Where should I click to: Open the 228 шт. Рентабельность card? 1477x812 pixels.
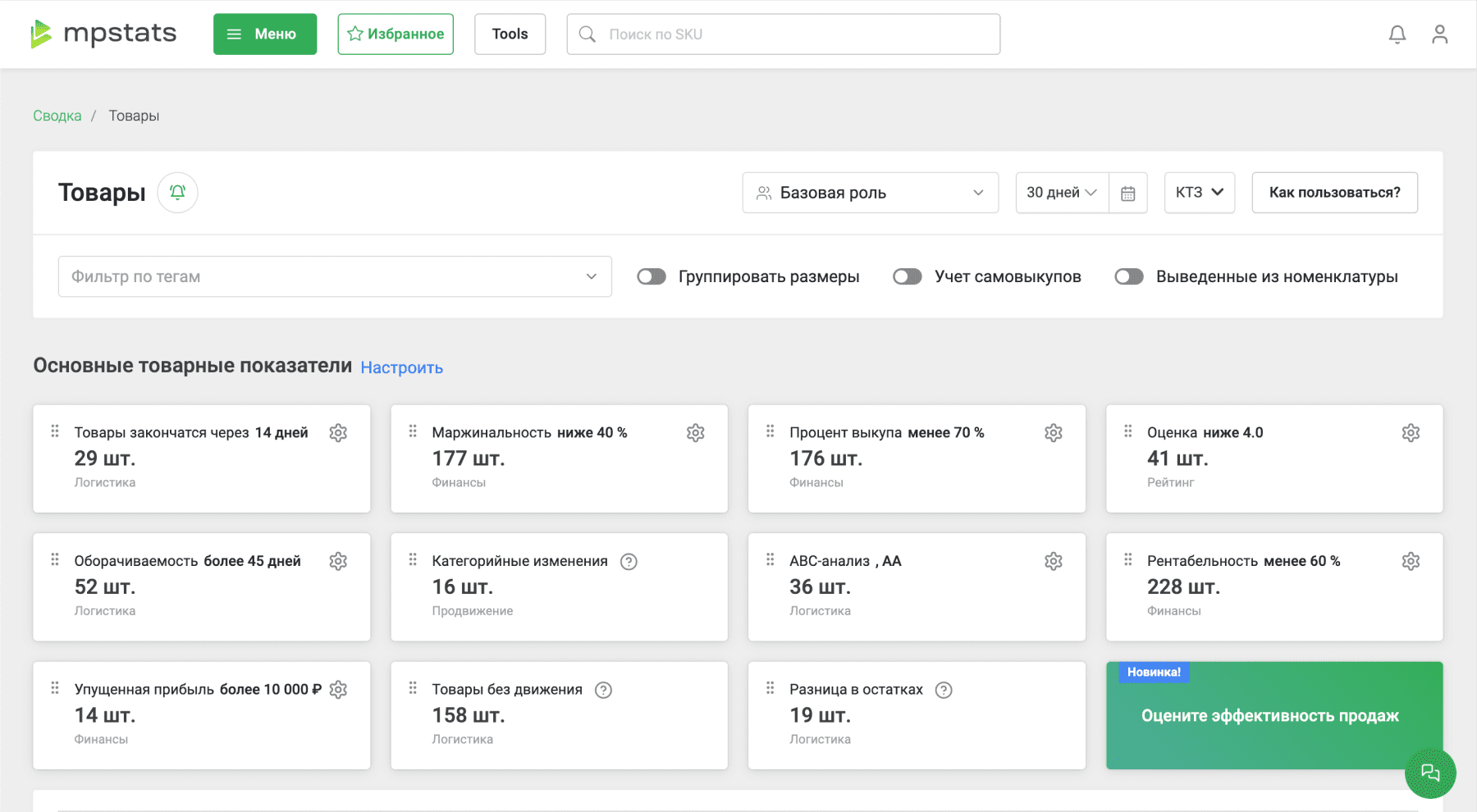tap(1274, 587)
